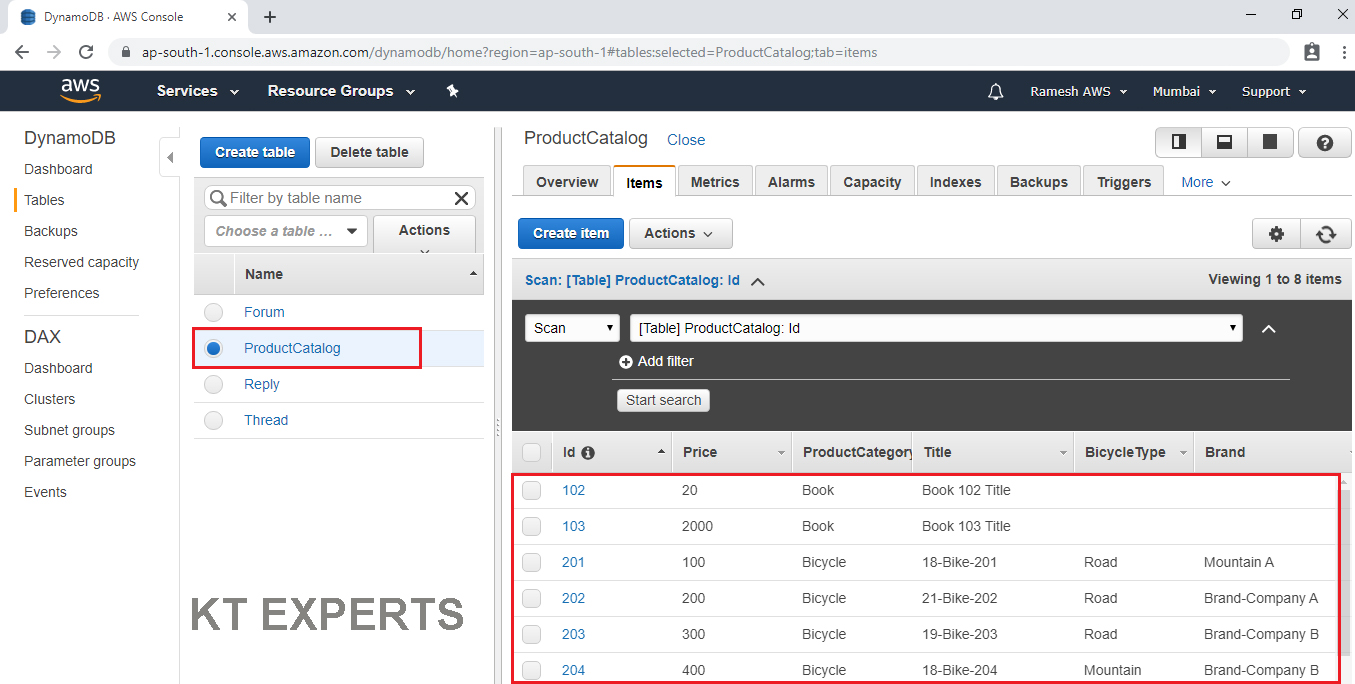Click the plus icon for Add filter

pos(626,362)
